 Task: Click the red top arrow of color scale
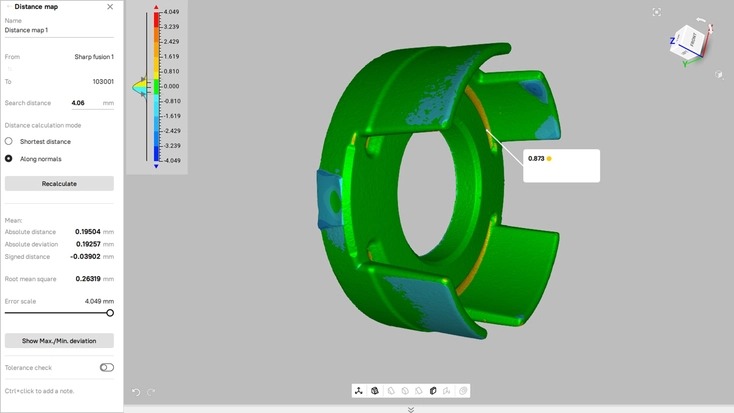(x=156, y=6)
